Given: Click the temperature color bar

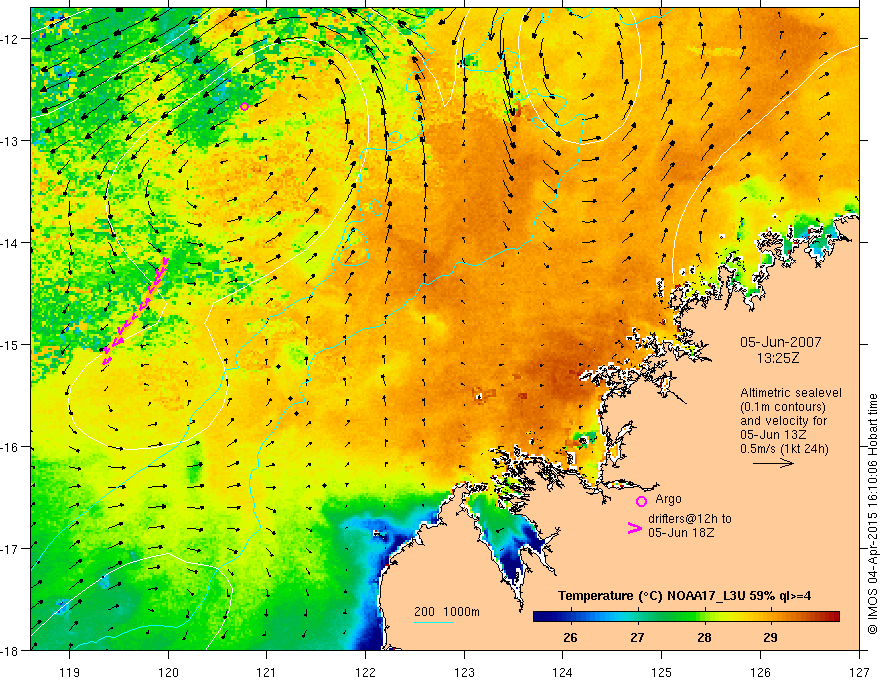Looking at the screenshot, I should click(686, 617).
